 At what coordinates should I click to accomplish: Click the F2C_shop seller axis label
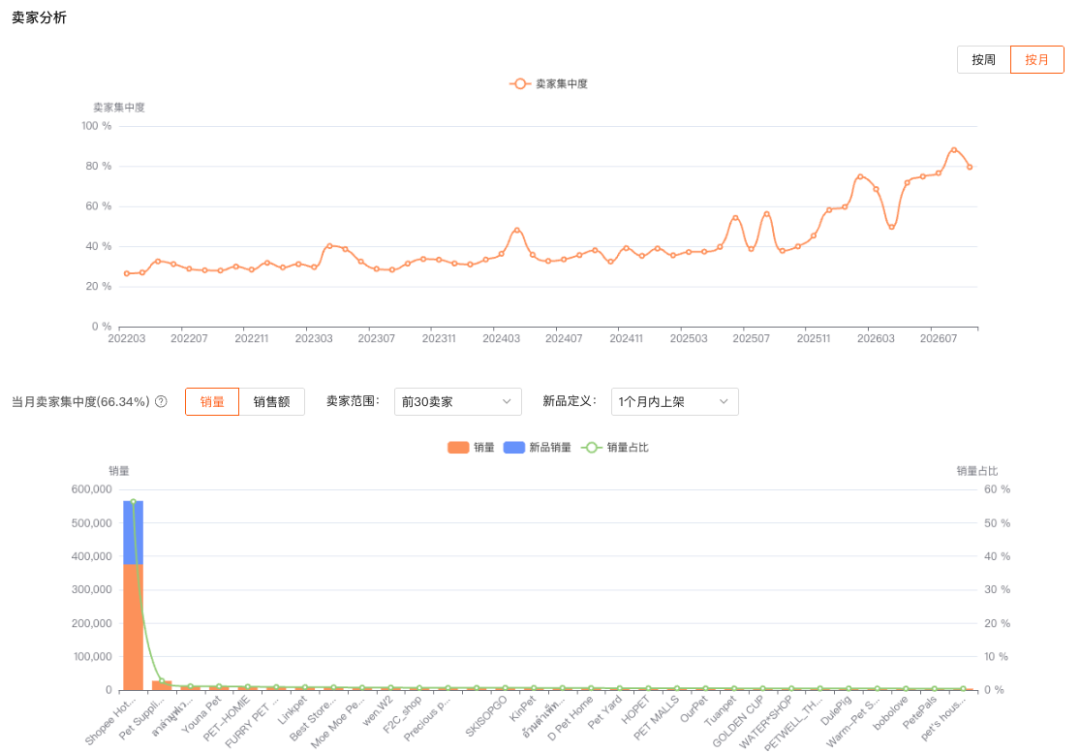(x=402, y=715)
